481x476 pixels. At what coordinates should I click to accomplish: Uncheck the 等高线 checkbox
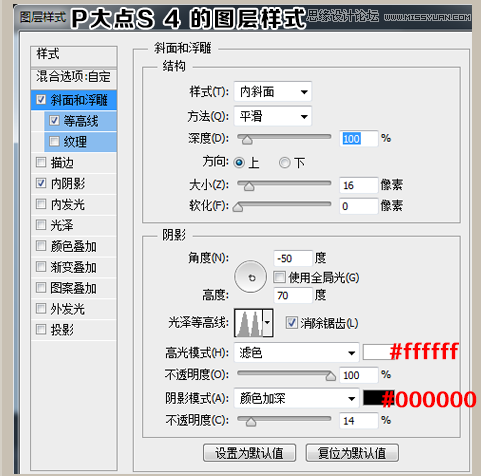tap(54, 120)
